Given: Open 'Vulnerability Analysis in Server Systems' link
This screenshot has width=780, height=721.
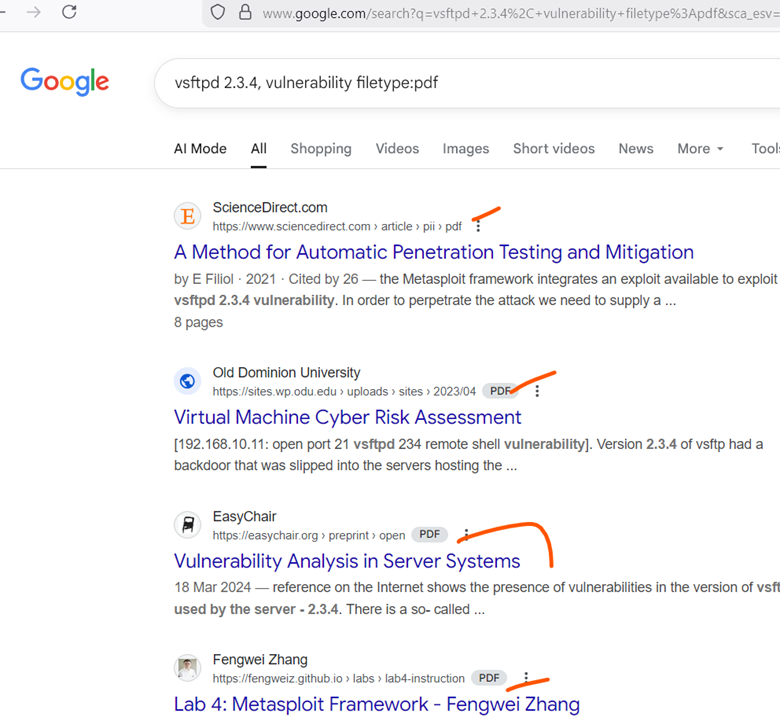Looking at the screenshot, I should click(347, 561).
